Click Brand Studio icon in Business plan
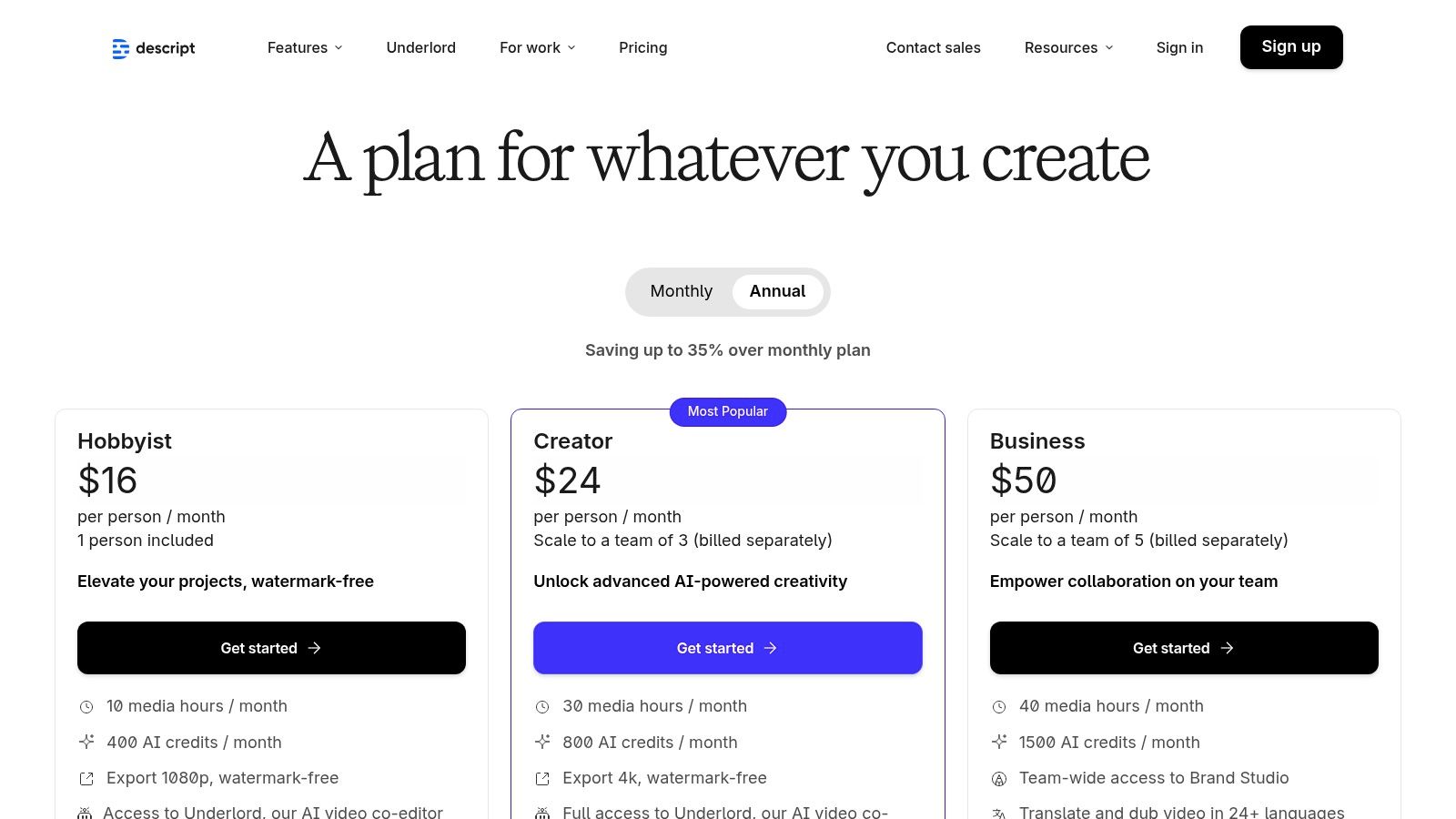The height and width of the screenshot is (819, 1456). (999, 779)
